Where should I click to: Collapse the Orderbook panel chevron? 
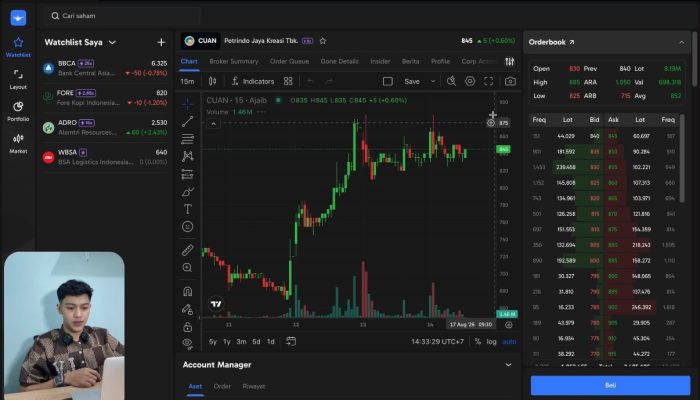pyautogui.click(x=682, y=42)
